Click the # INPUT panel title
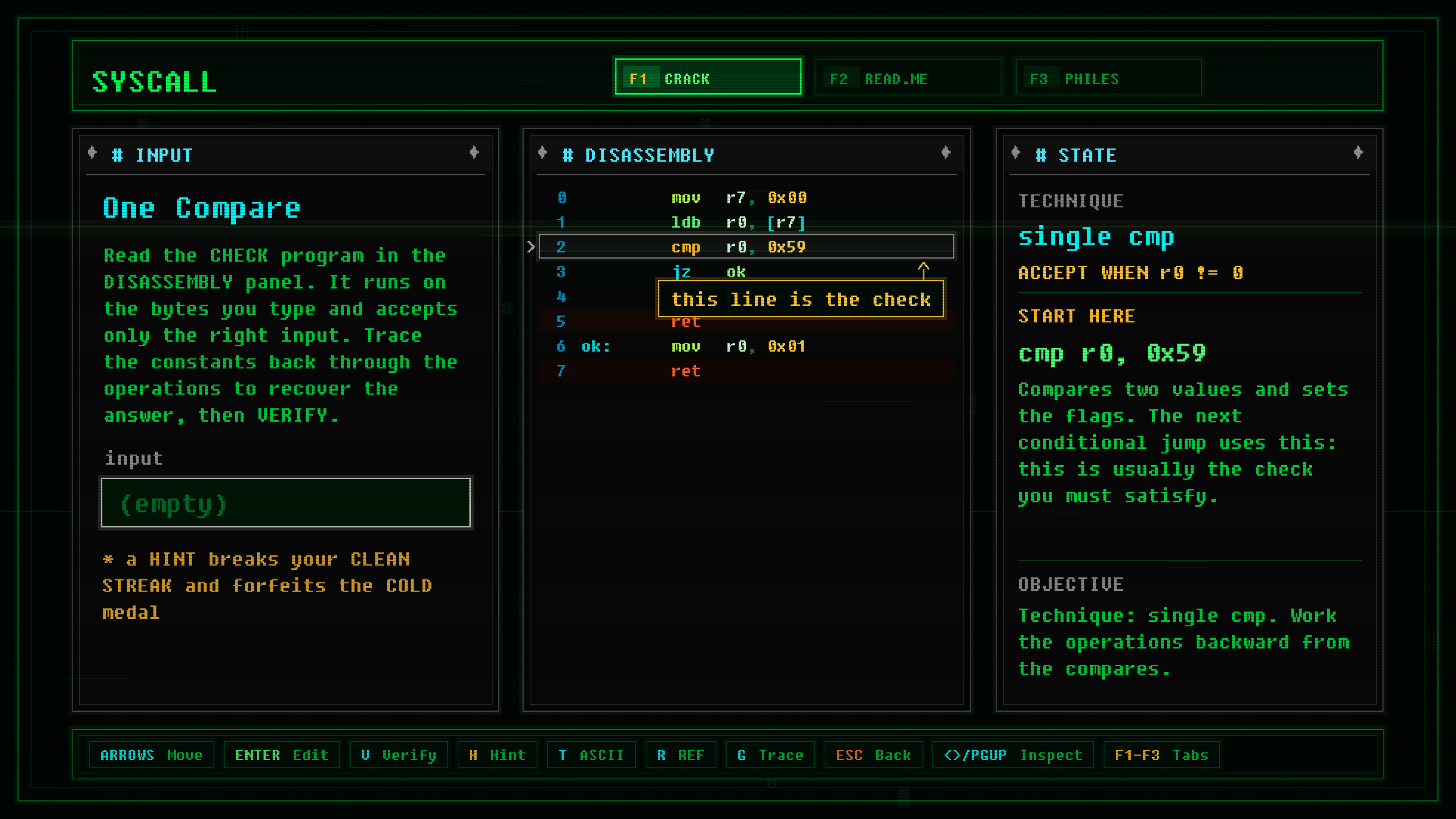Screen dimensions: 1456x819 pos(152,155)
